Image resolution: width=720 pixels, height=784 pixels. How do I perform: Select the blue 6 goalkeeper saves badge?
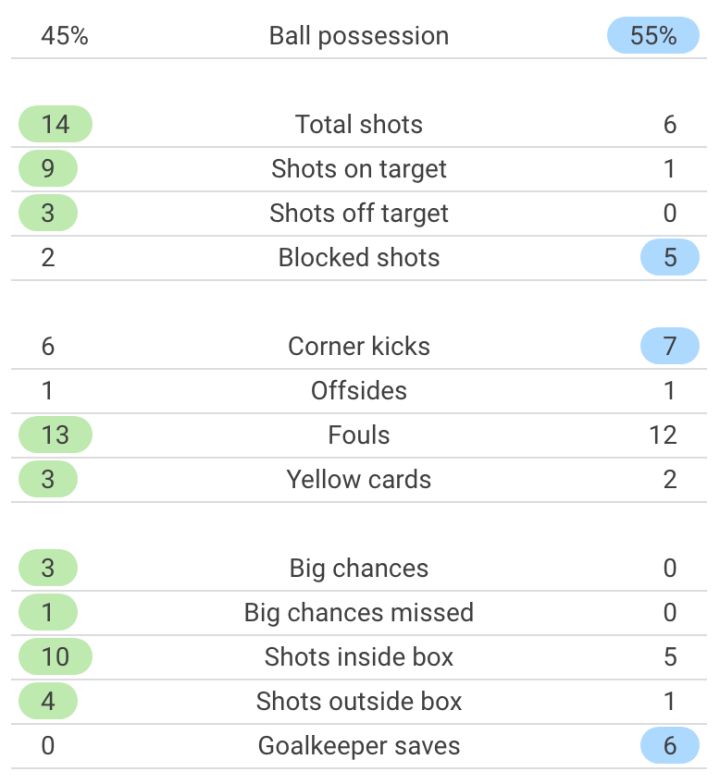pos(669,746)
